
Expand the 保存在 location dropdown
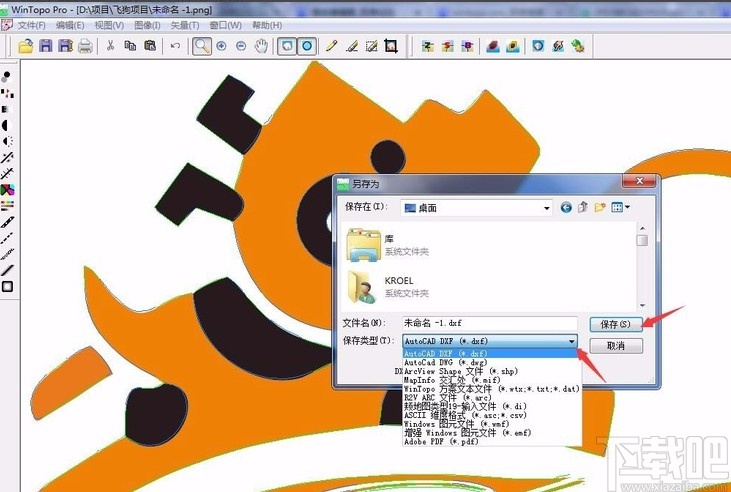click(546, 208)
